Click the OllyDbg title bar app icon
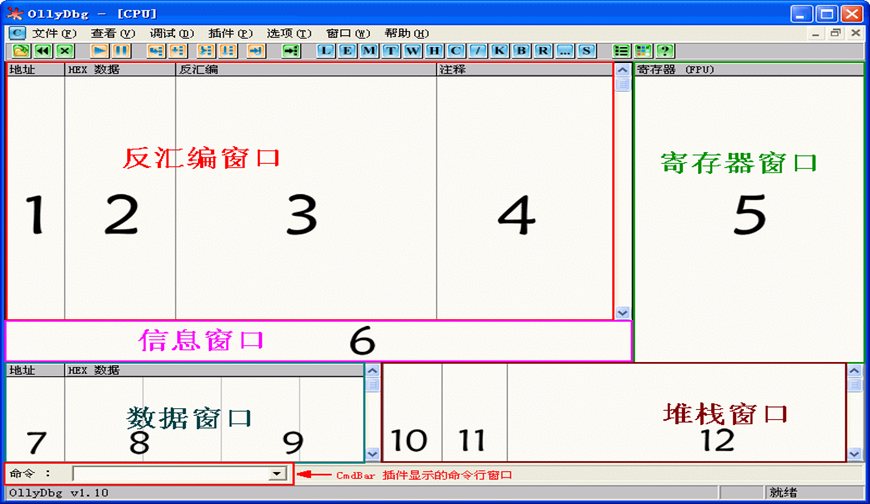Image resolution: width=870 pixels, height=504 pixels. tap(15, 13)
